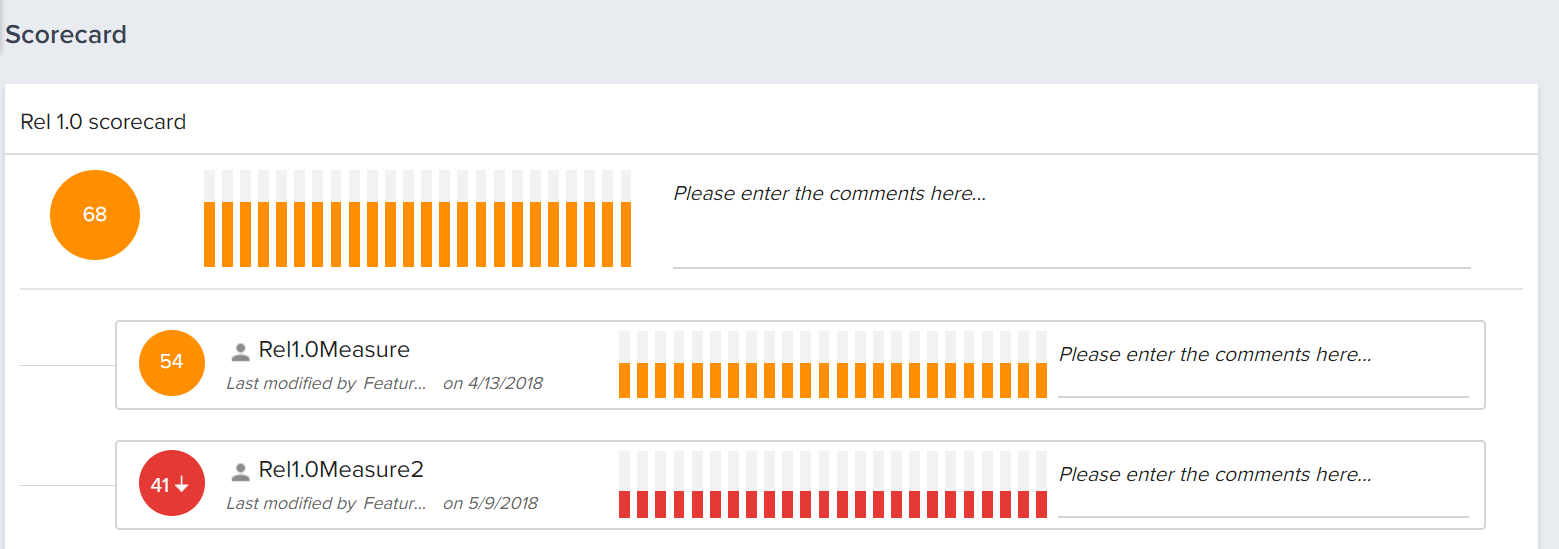Click the red 41 score circle
This screenshot has height=549, width=1559.
click(x=172, y=484)
